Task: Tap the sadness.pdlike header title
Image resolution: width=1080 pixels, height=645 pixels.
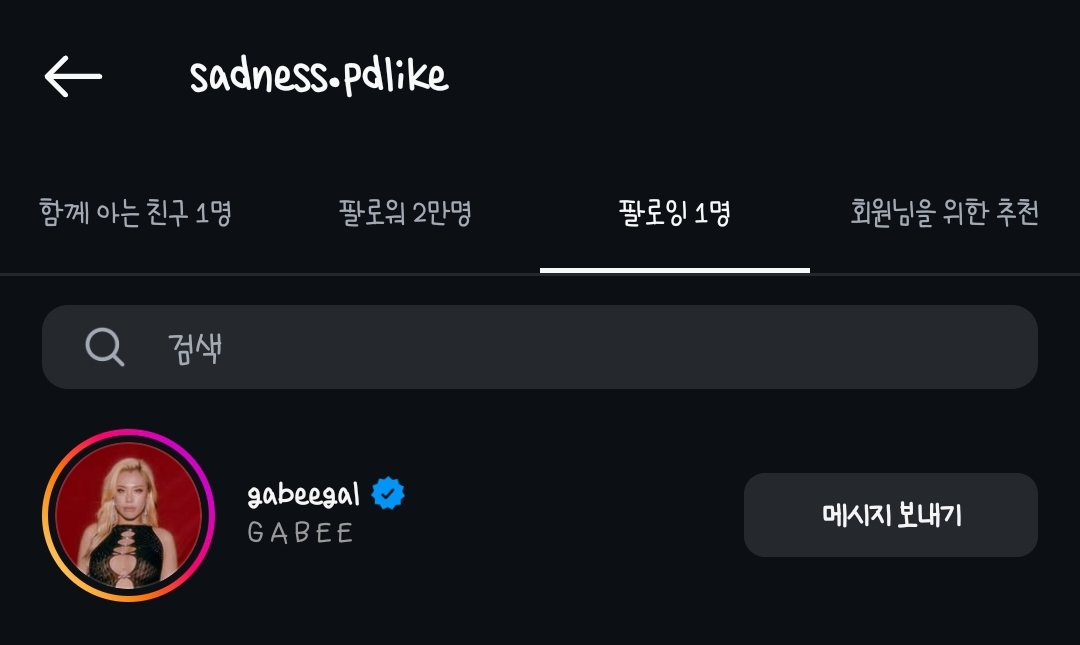Action: point(319,76)
